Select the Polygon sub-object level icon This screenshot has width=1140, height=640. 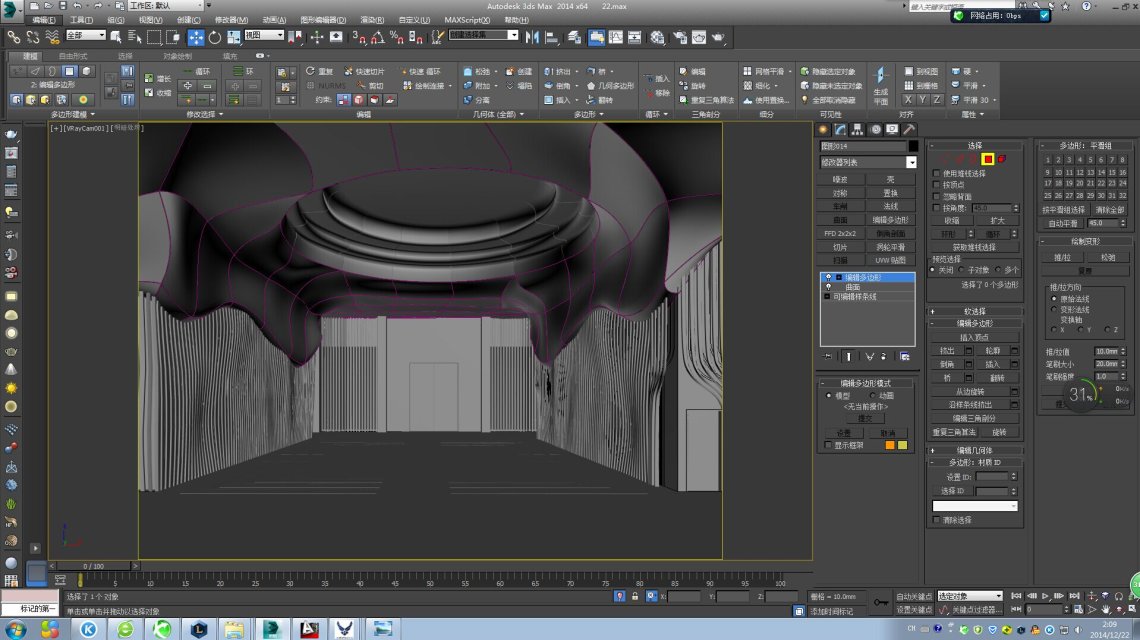click(x=987, y=159)
